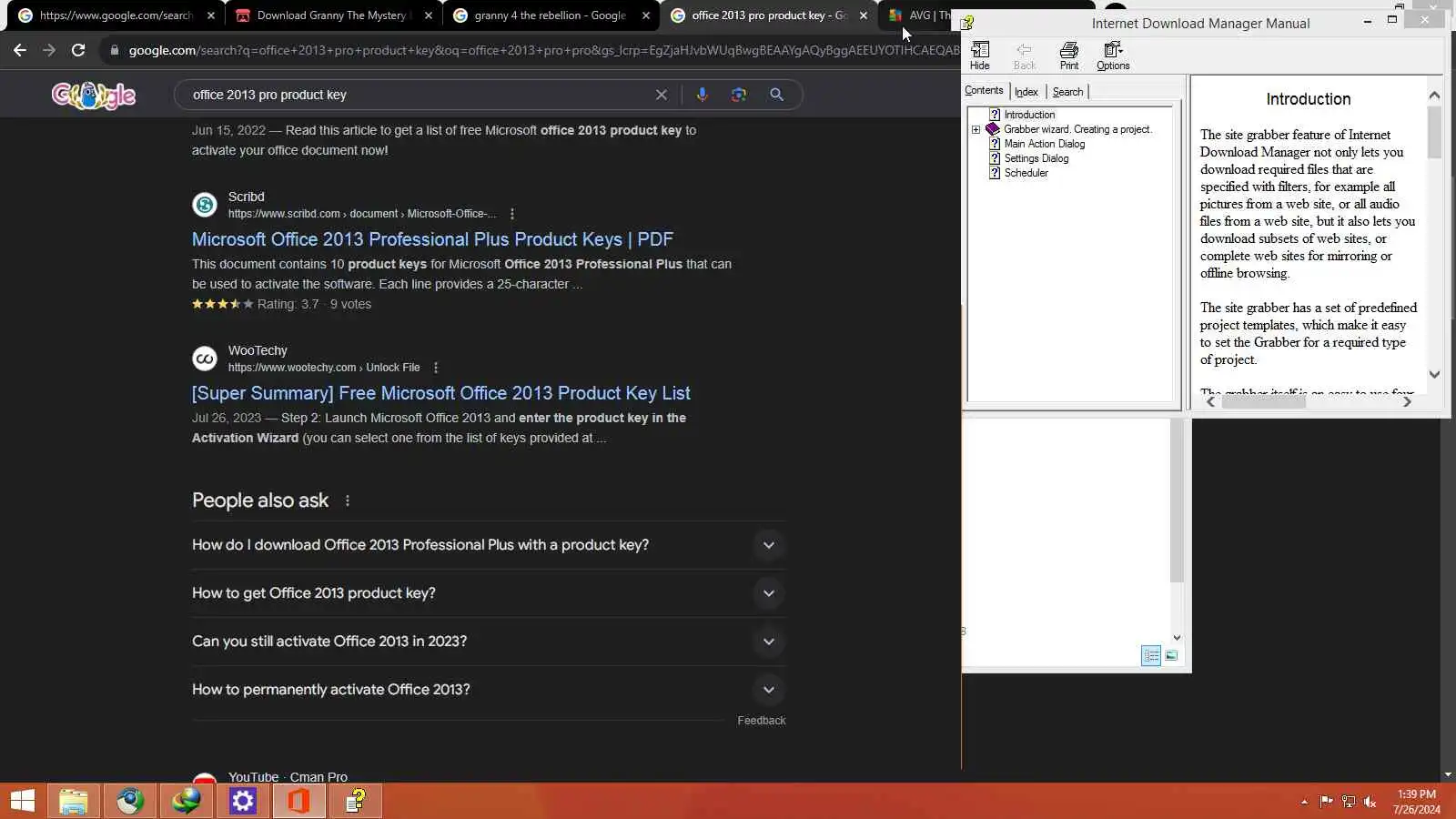Click the Chrome forward arrow
The image size is (1456, 819).
tap(49, 50)
